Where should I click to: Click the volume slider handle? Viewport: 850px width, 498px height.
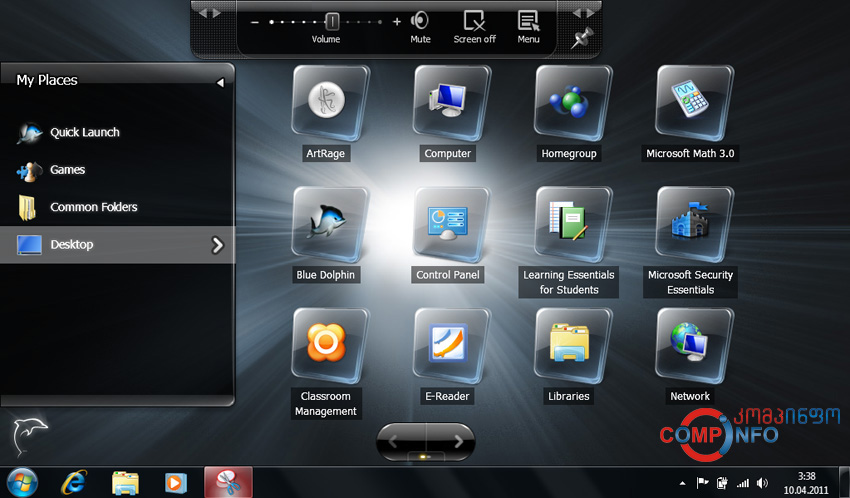pyautogui.click(x=332, y=22)
